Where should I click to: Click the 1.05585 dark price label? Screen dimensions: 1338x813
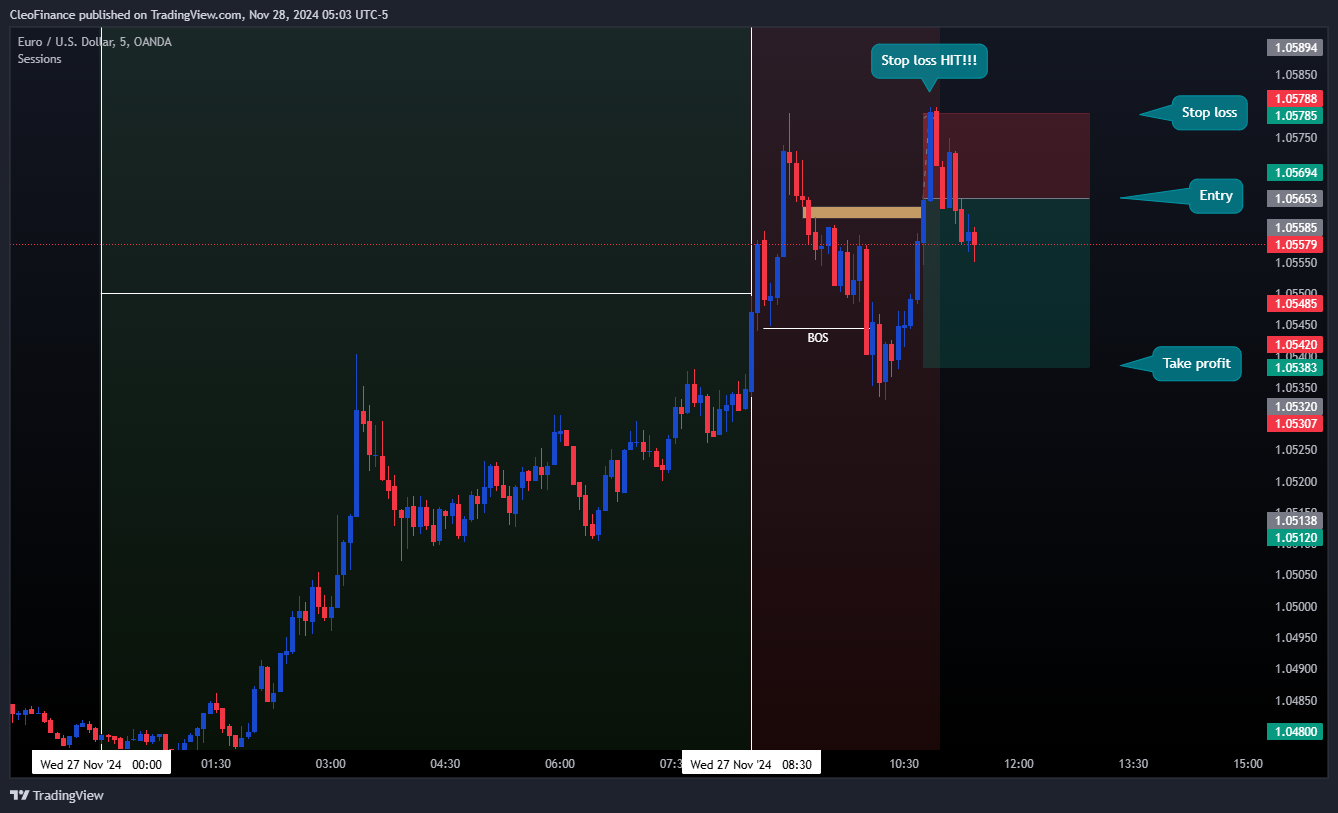[1295, 227]
